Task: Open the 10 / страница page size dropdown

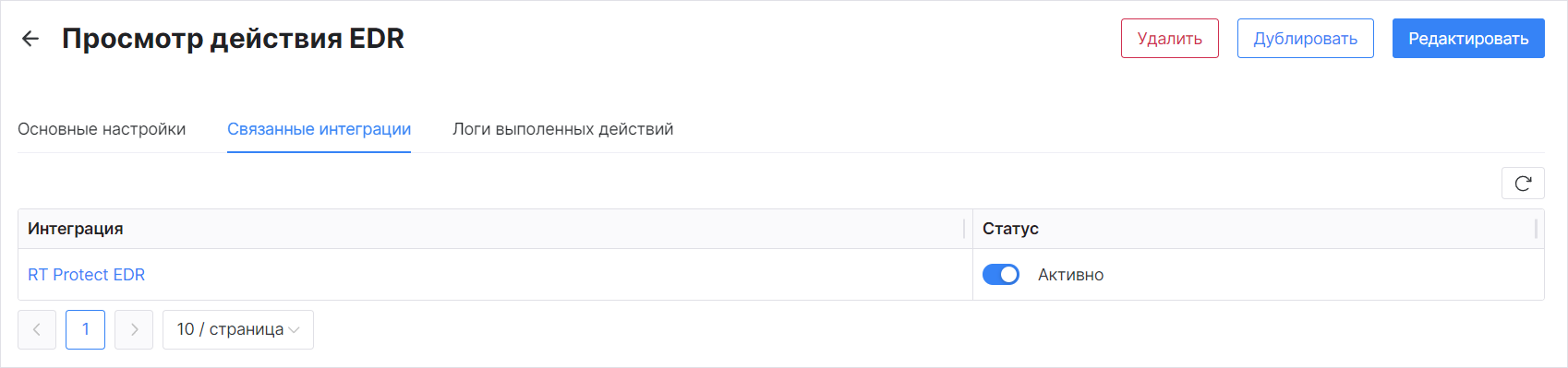Action: [x=238, y=329]
